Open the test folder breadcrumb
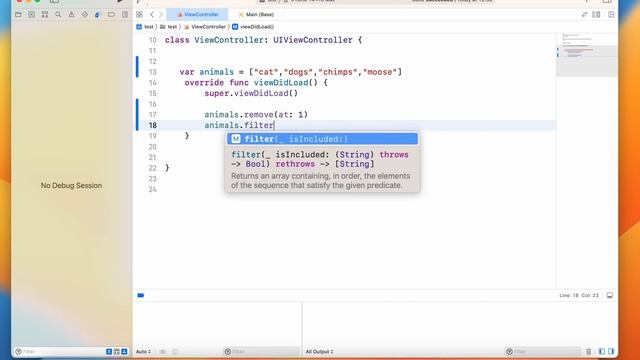The image size is (640, 360). point(169,27)
